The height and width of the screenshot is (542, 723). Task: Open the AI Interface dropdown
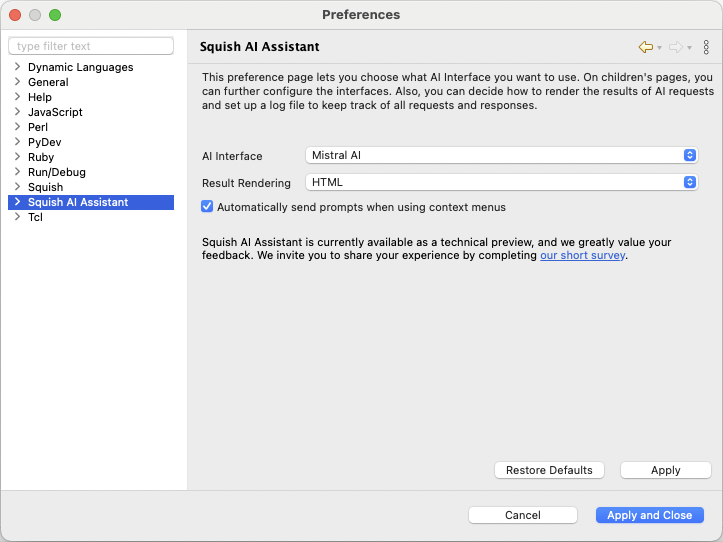tap(501, 156)
